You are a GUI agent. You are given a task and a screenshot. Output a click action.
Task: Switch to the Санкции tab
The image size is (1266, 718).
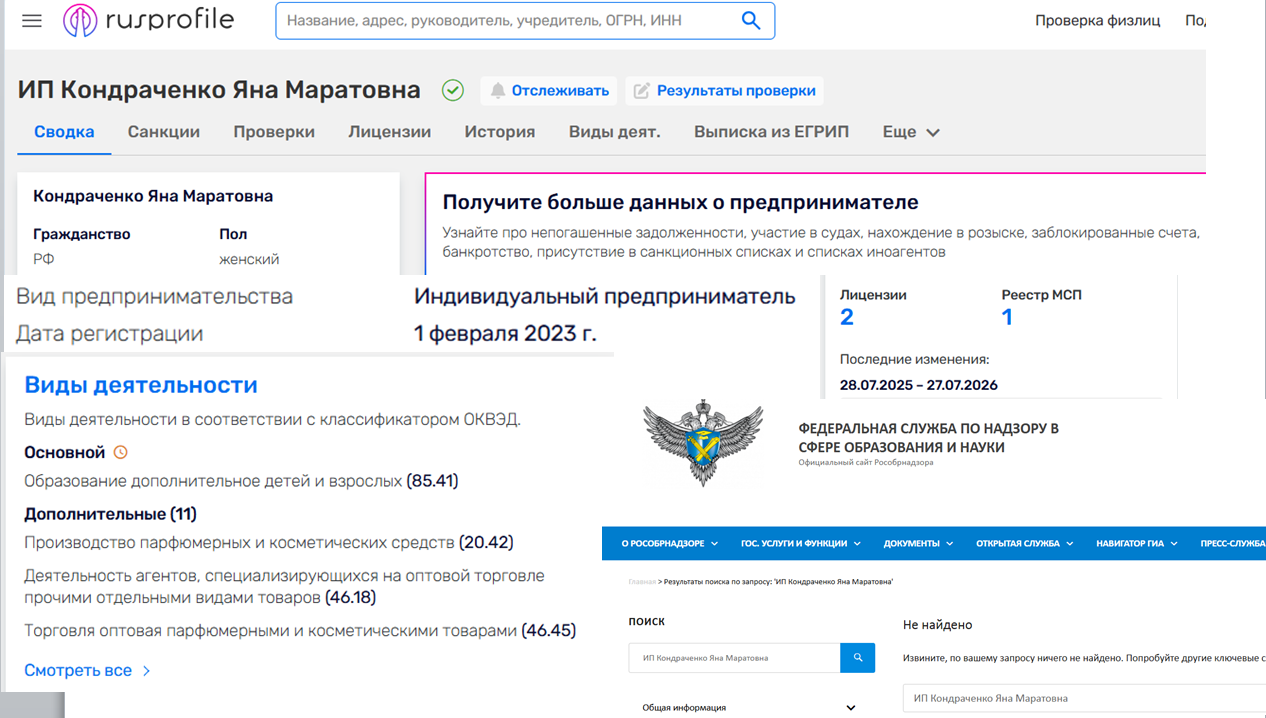click(x=164, y=132)
